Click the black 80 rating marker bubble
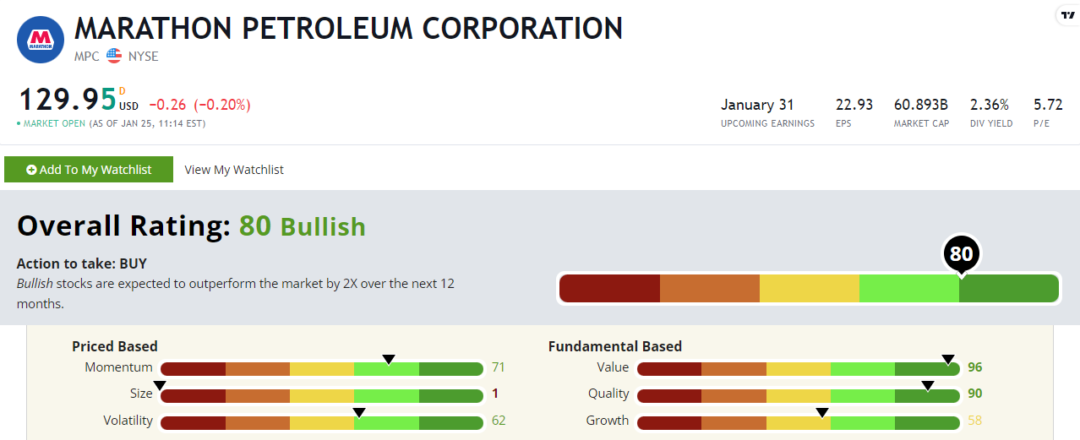1080x440 pixels. (x=960, y=254)
